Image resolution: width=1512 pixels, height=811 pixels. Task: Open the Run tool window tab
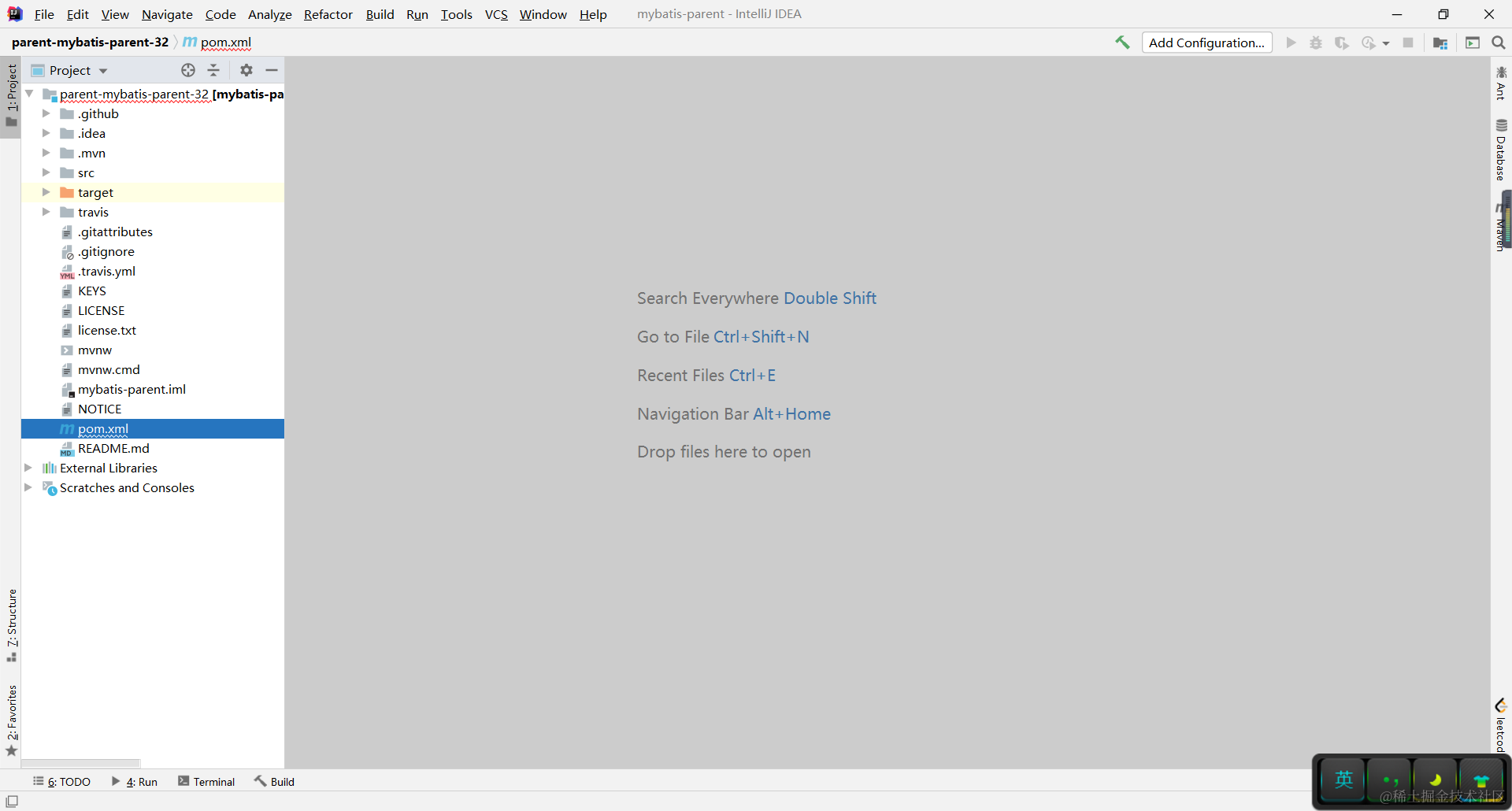[135, 781]
